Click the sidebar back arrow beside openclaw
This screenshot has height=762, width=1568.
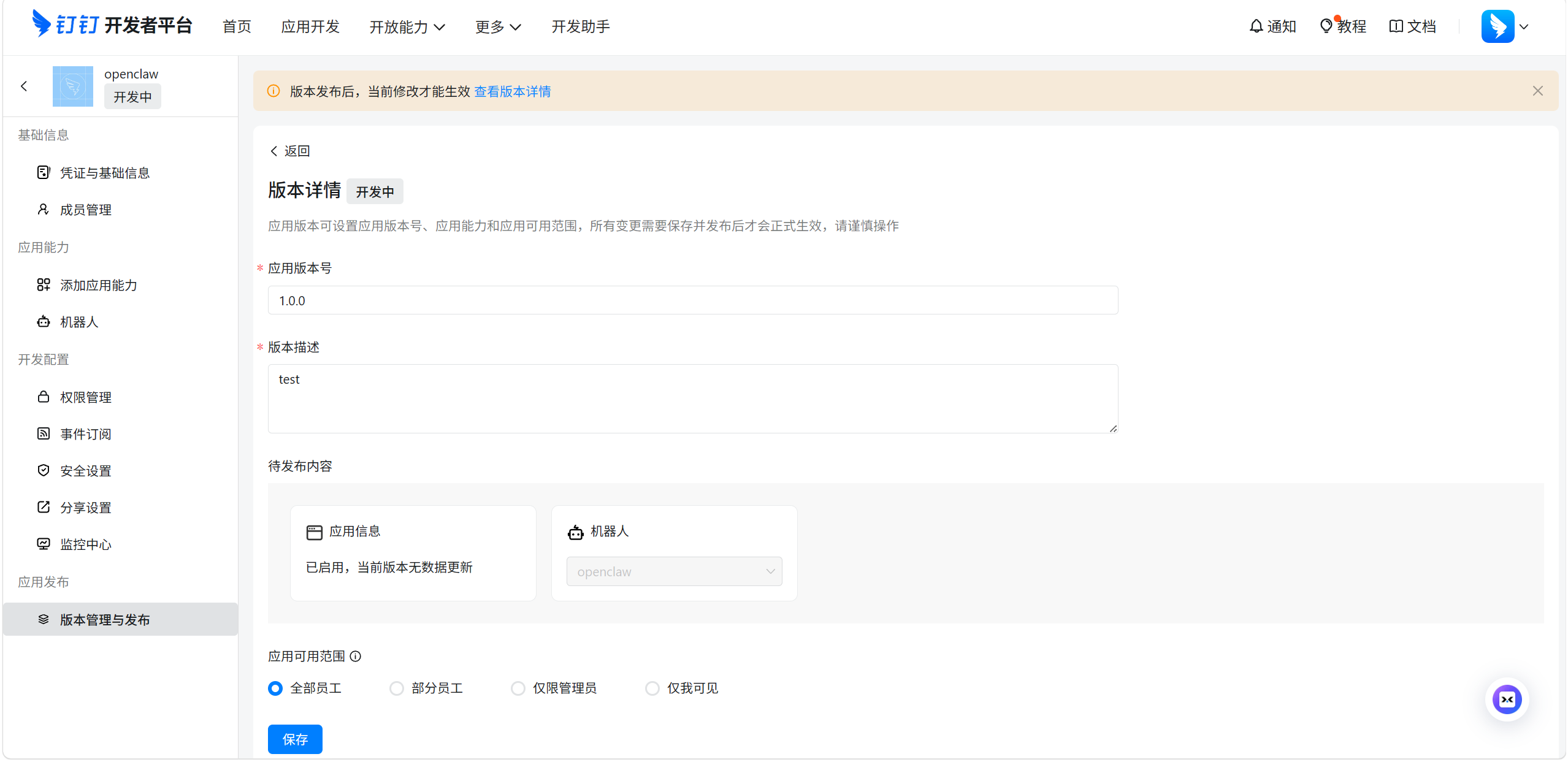[24, 86]
